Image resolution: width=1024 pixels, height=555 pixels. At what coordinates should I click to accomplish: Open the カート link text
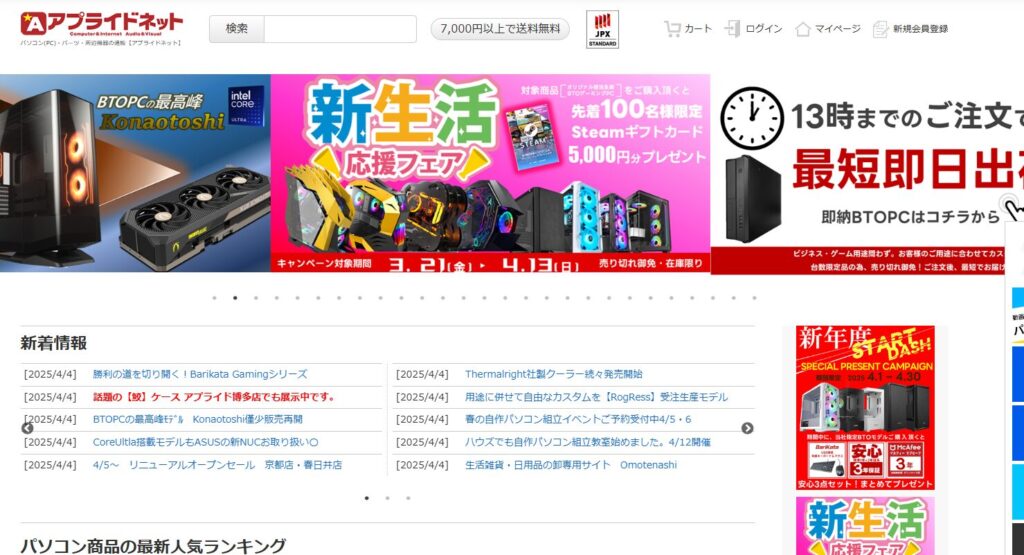(698, 29)
